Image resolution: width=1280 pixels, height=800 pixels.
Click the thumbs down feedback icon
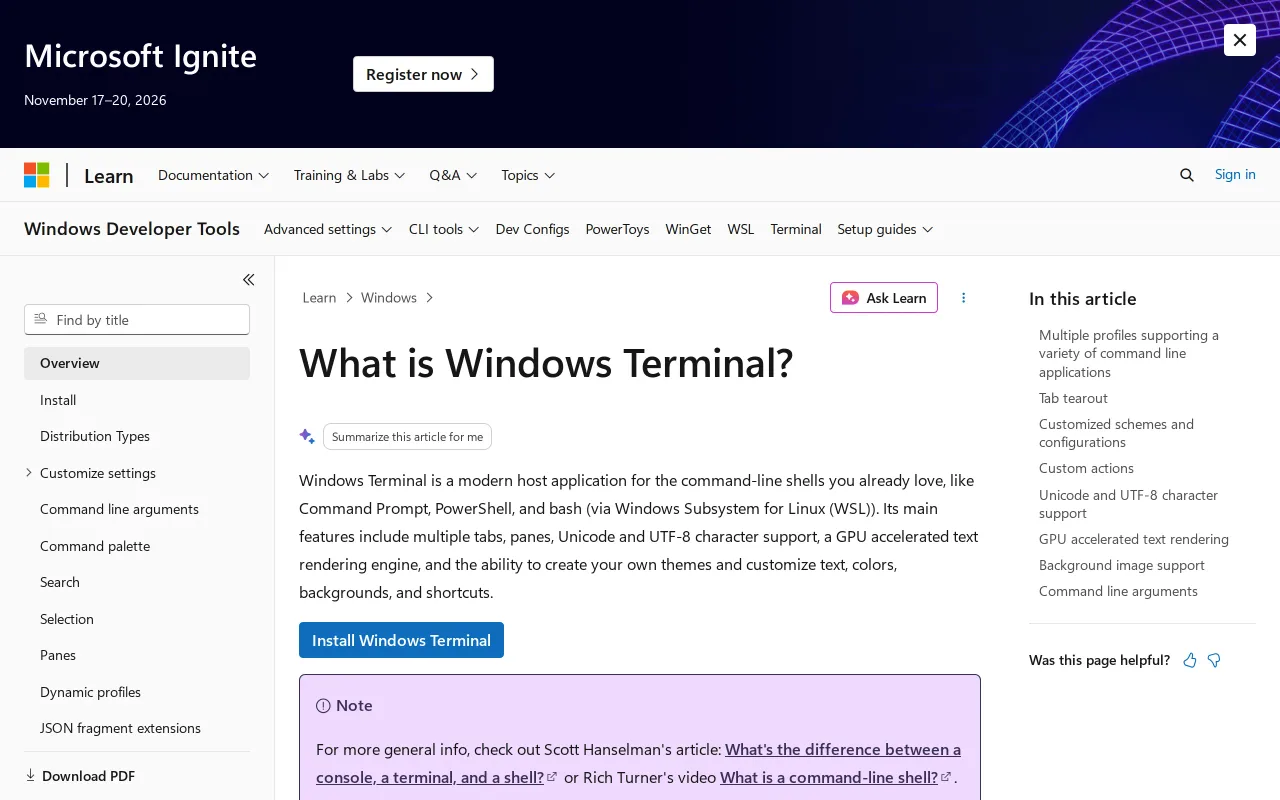coord(1214,660)
